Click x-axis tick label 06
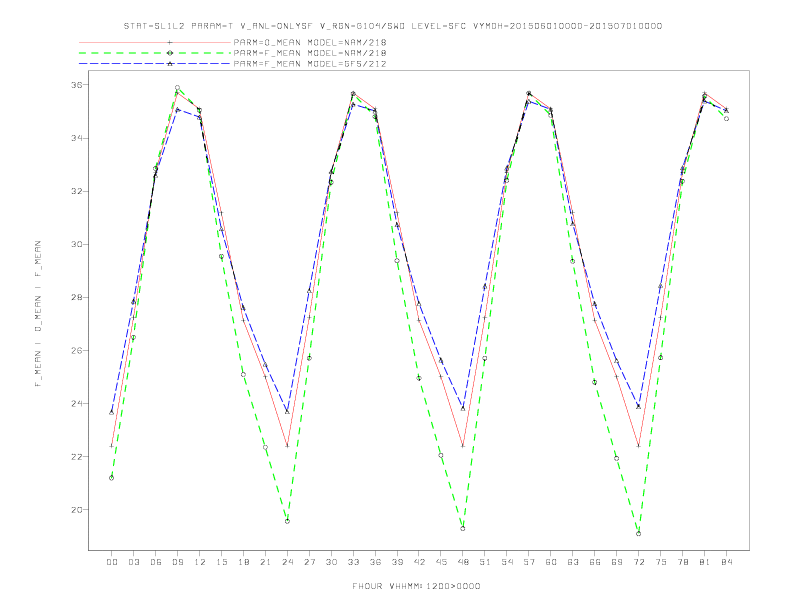 click(156, 562)
